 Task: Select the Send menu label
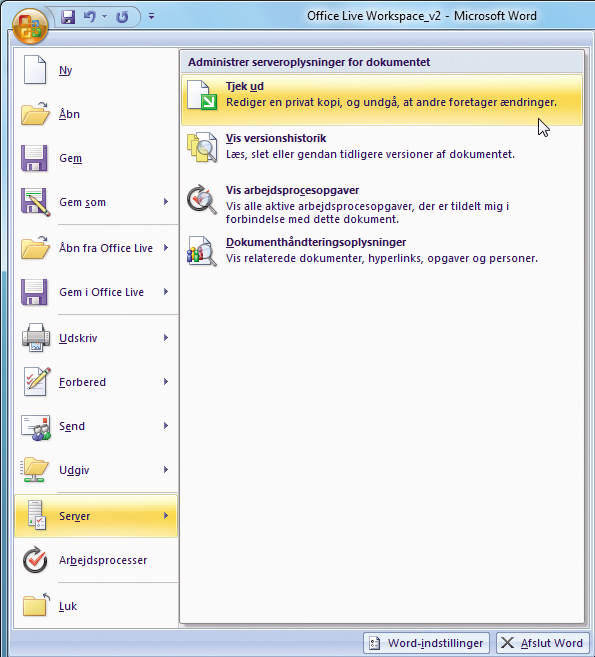72,426
